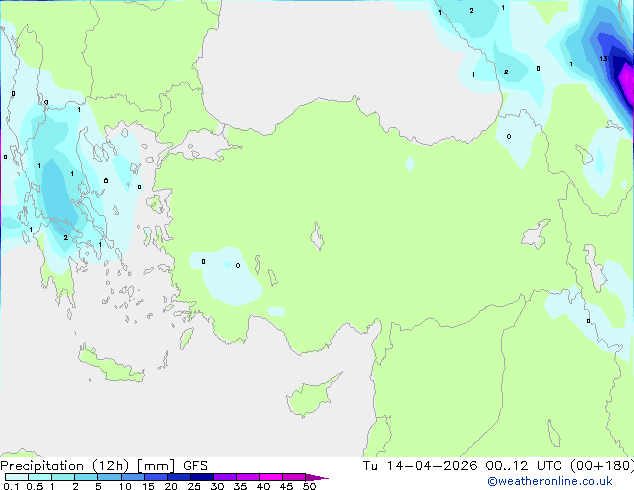The width and height of the screenshot is (634, 490).
Task: Click the 45–50 mm legend swatch
Action: (294, 477)
